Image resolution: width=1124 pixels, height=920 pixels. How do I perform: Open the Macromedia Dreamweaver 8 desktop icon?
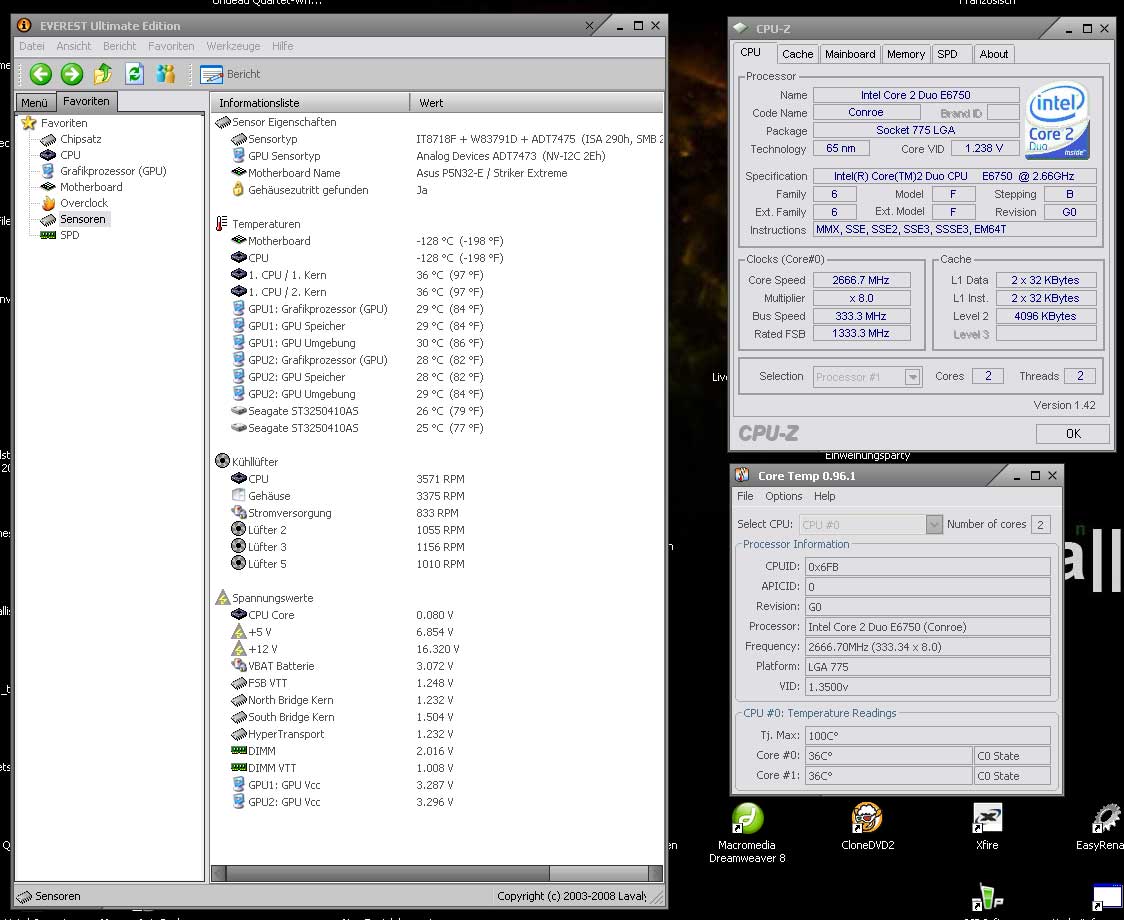point(747,818)
